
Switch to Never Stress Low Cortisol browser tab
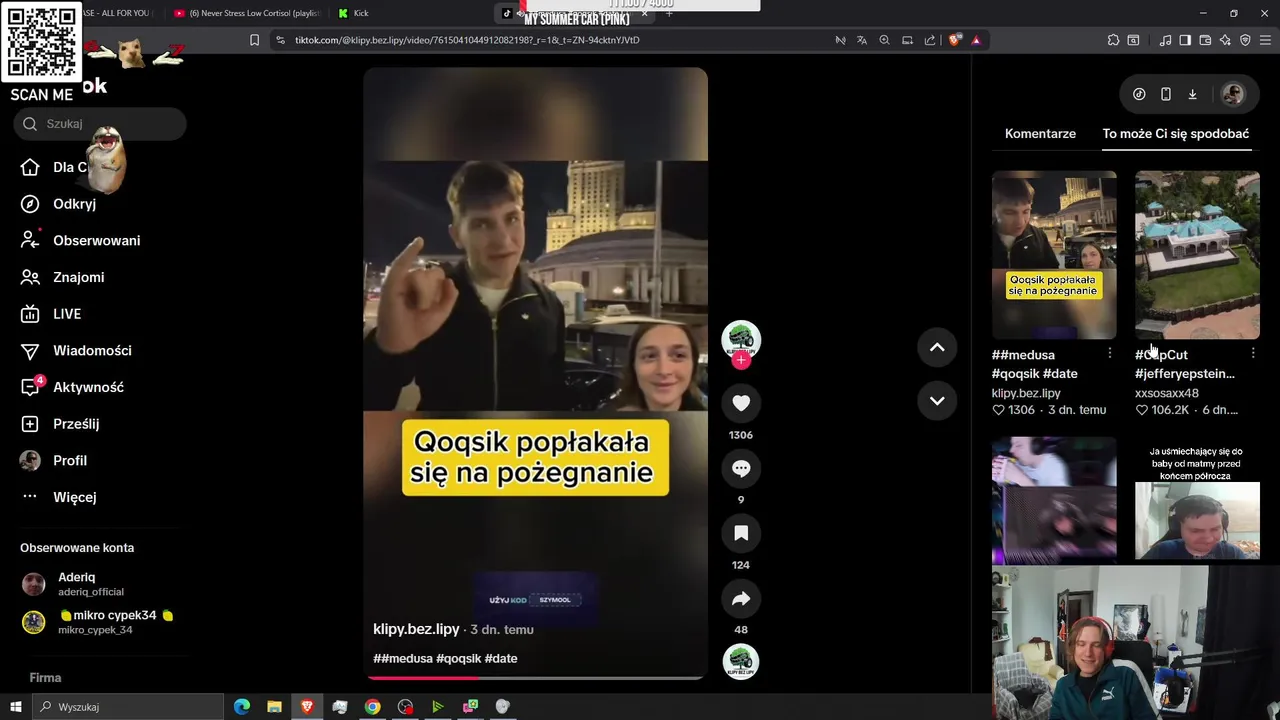click(x=246, y=13)
